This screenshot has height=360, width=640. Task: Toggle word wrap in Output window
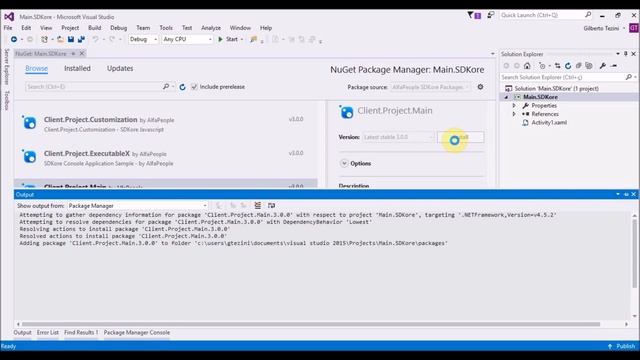coord(271,205)
